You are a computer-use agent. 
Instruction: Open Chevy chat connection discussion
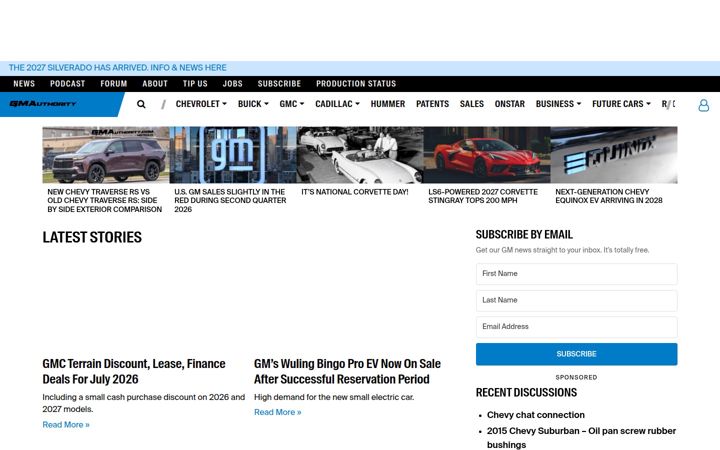[535, 415]
